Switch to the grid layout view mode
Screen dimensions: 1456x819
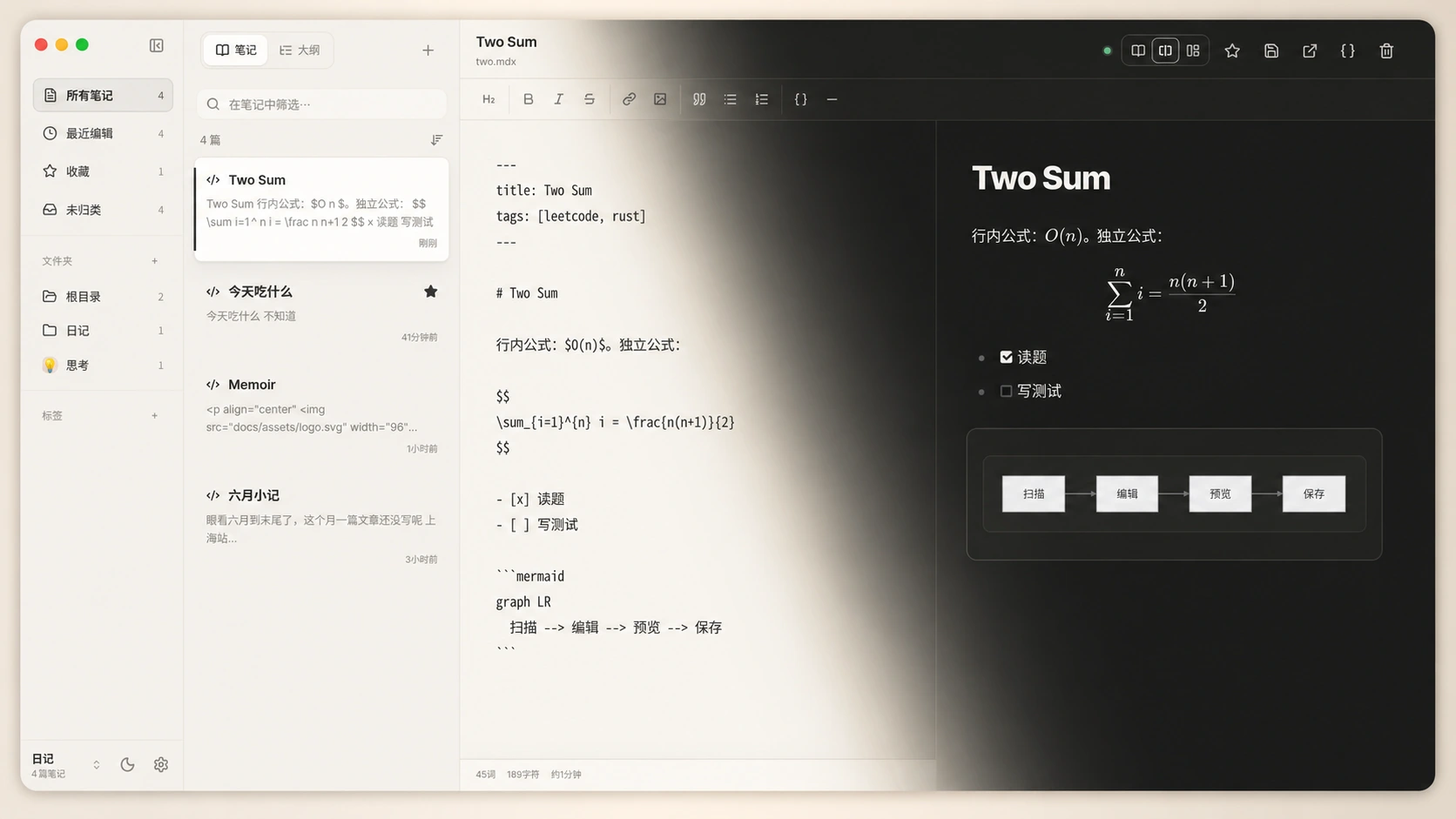tap(1193, 50)
